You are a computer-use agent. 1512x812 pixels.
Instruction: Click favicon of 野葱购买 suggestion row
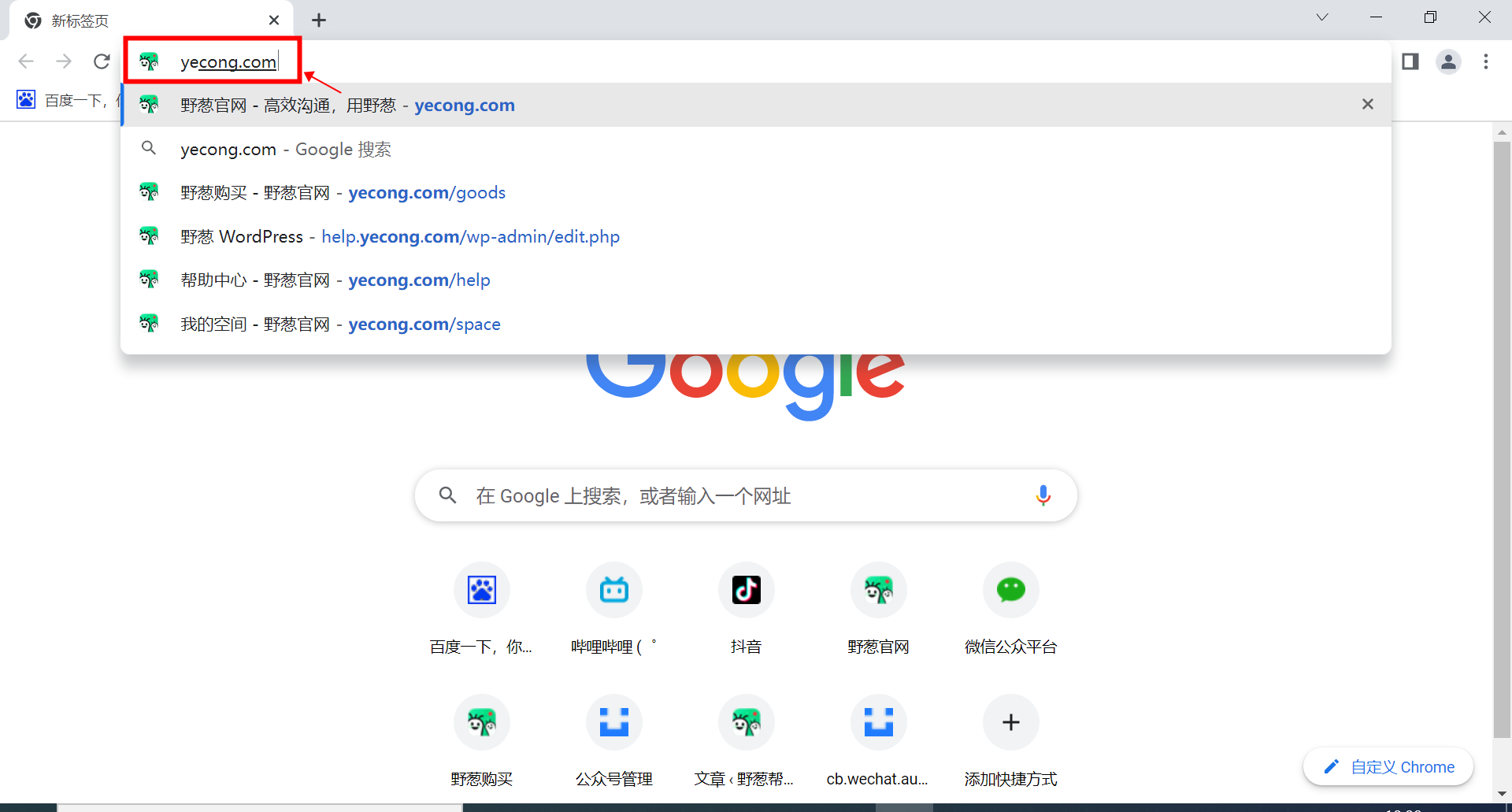tap(149, 192)
